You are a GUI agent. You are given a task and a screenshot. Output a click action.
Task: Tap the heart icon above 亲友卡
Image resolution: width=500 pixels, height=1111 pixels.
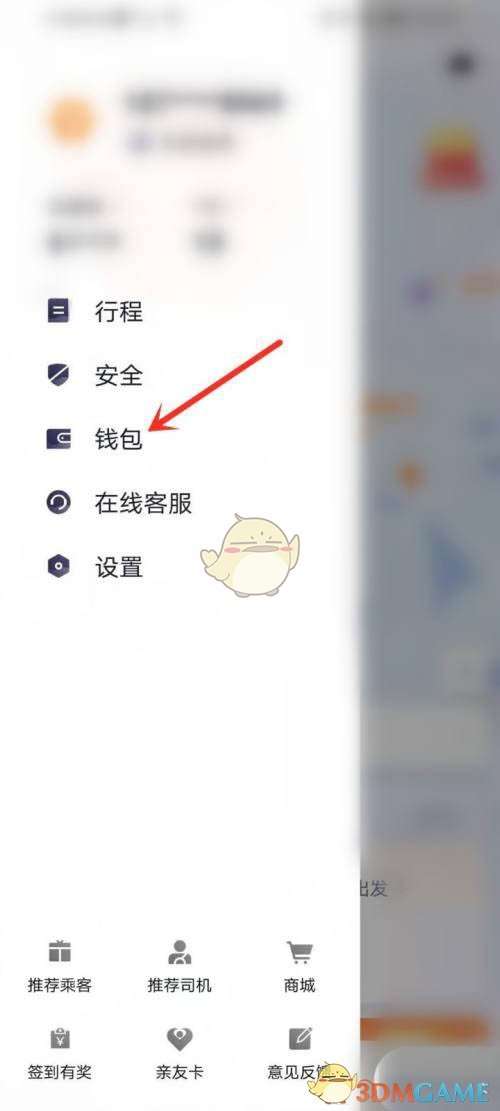point(179,1039)
